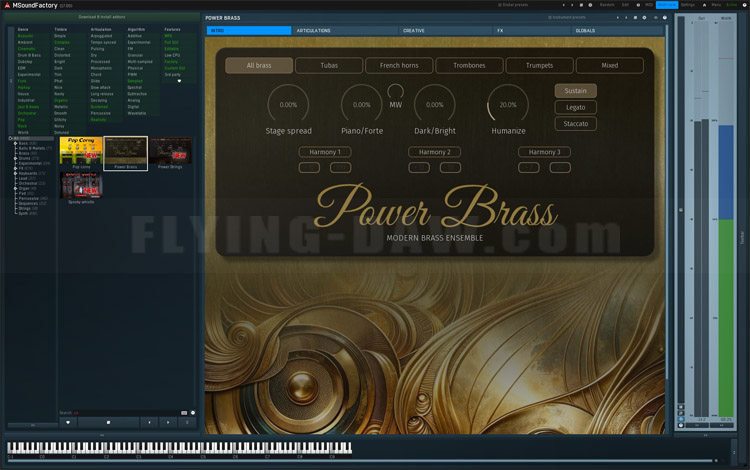Click the round icon right of the search field
The image size is (750, 470).
coord(193,413)
